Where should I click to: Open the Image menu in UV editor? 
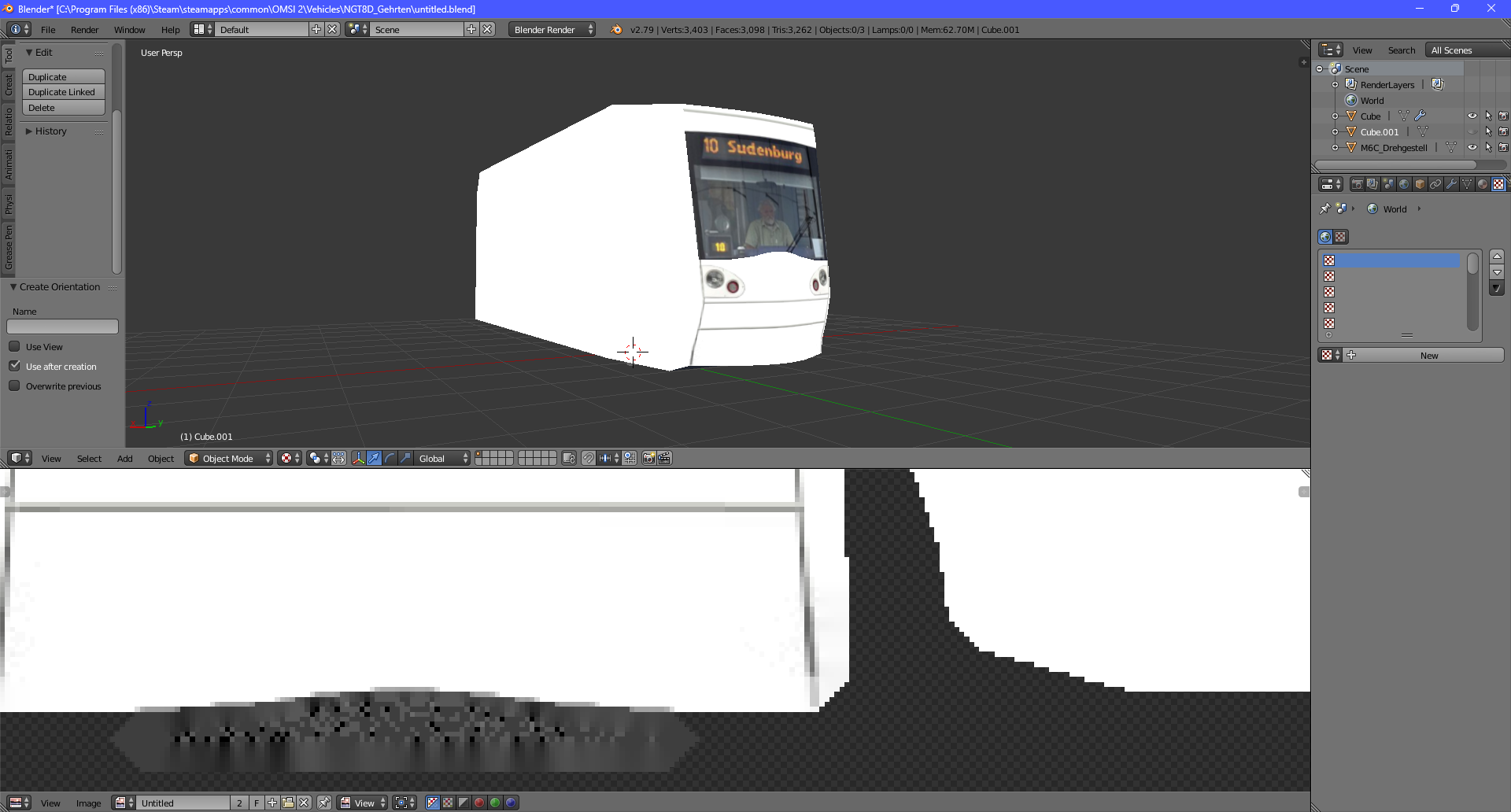[x=88, y=803]
